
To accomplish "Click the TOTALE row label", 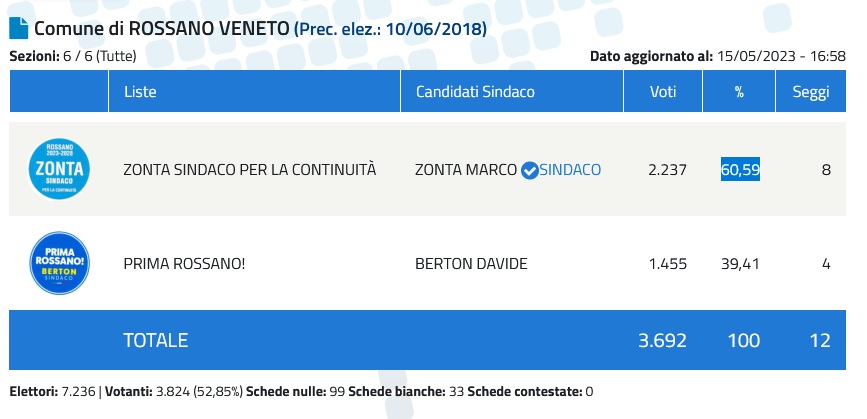I will click(x=155, y=340).
